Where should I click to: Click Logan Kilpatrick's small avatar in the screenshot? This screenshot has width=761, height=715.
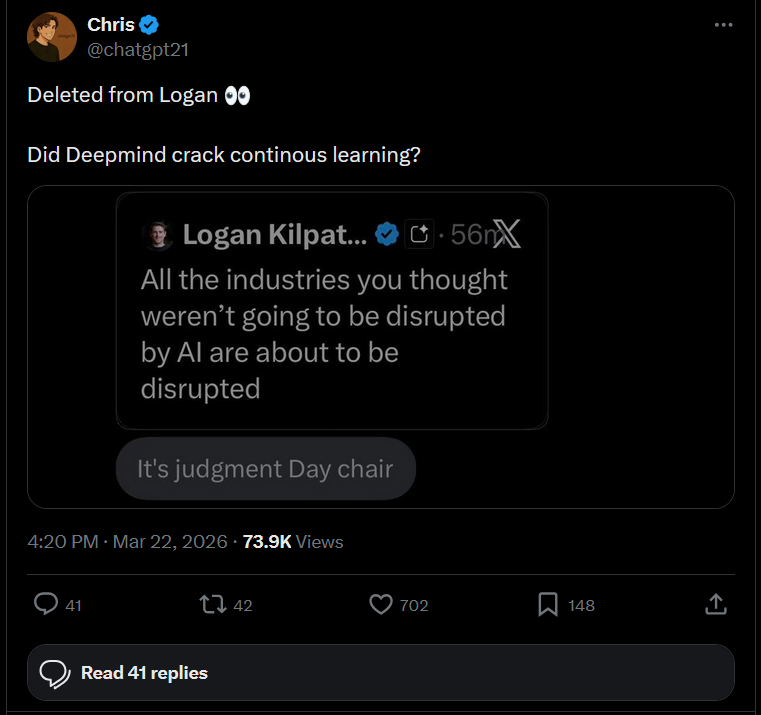pyautogui.click(x=156, y=234)
